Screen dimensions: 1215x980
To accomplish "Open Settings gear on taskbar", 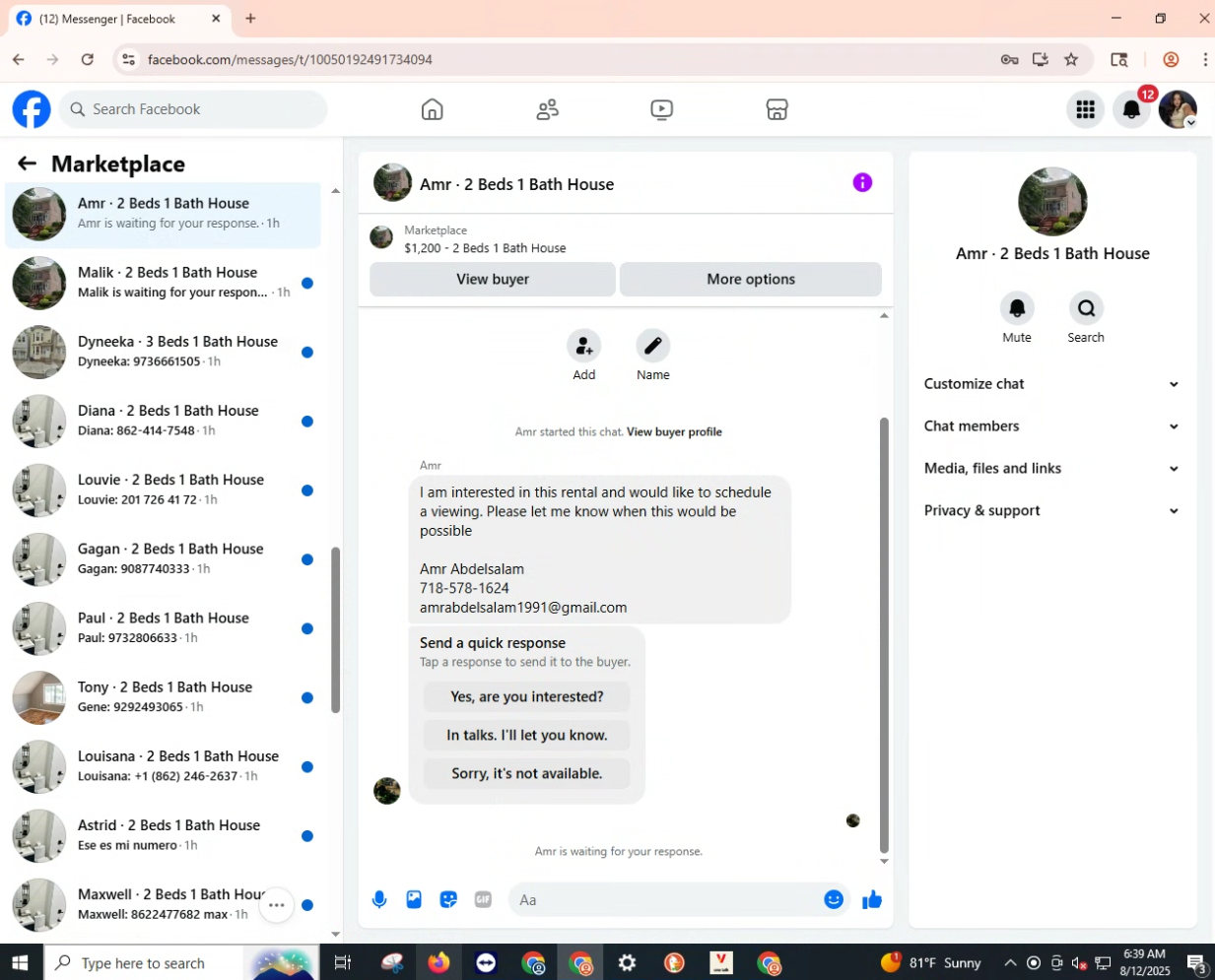I will 627,962.
